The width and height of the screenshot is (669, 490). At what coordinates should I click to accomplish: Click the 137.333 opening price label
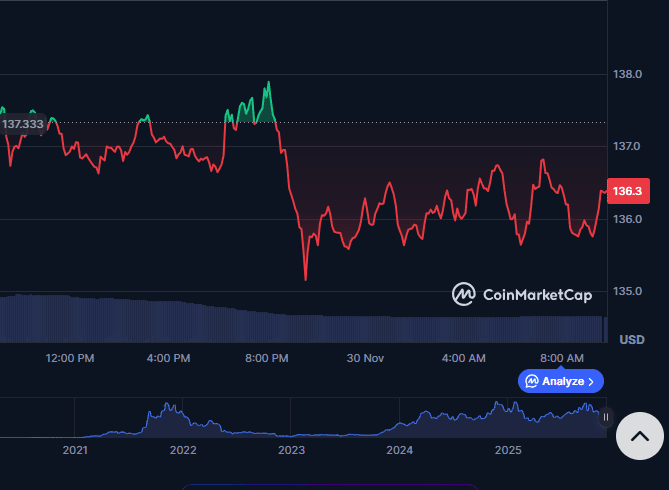pos(23,124)
